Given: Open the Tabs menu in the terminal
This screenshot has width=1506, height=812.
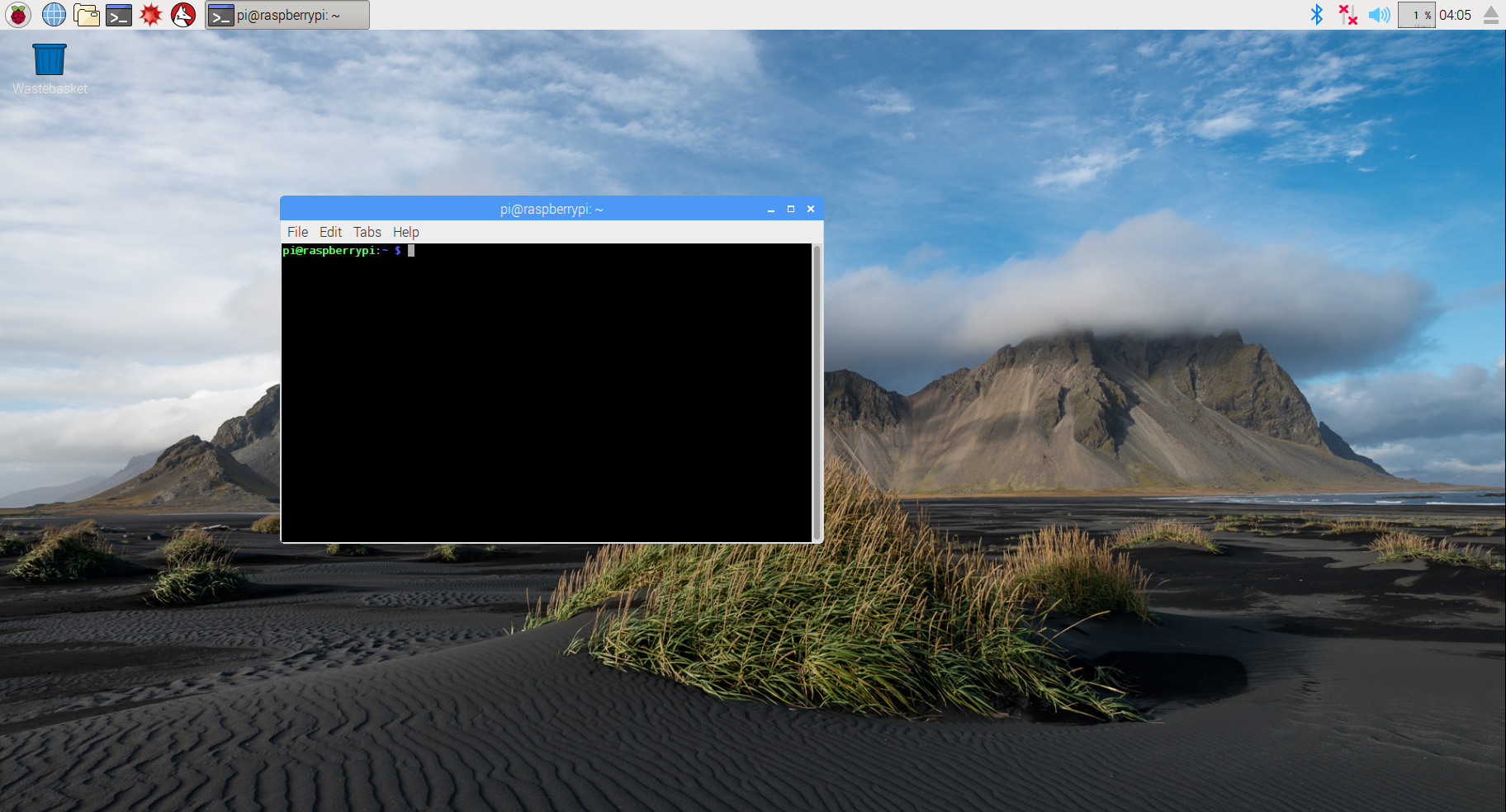Looking at the screenshot, I should 367,232.
